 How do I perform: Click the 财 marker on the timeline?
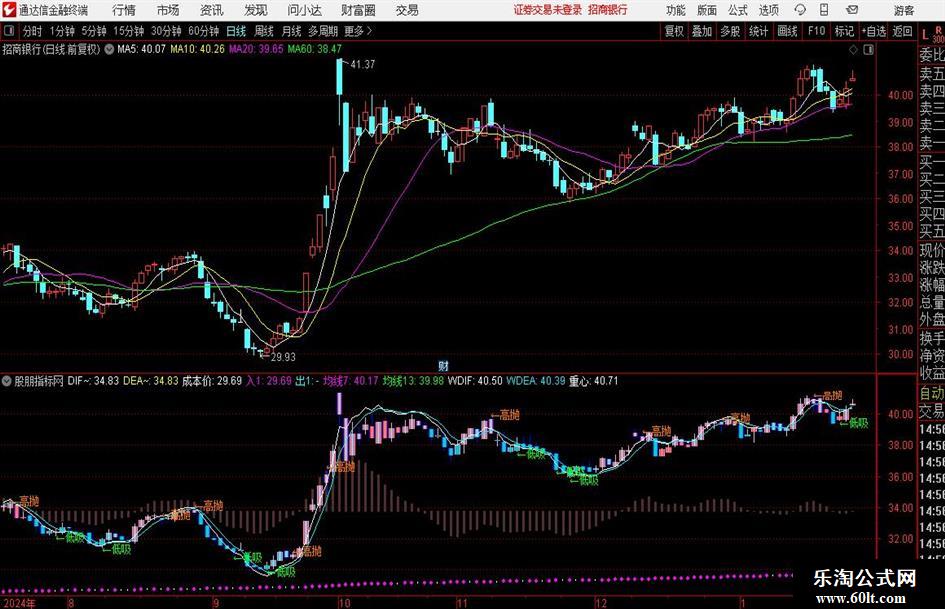pyautogui.click(x=443, y=365)
